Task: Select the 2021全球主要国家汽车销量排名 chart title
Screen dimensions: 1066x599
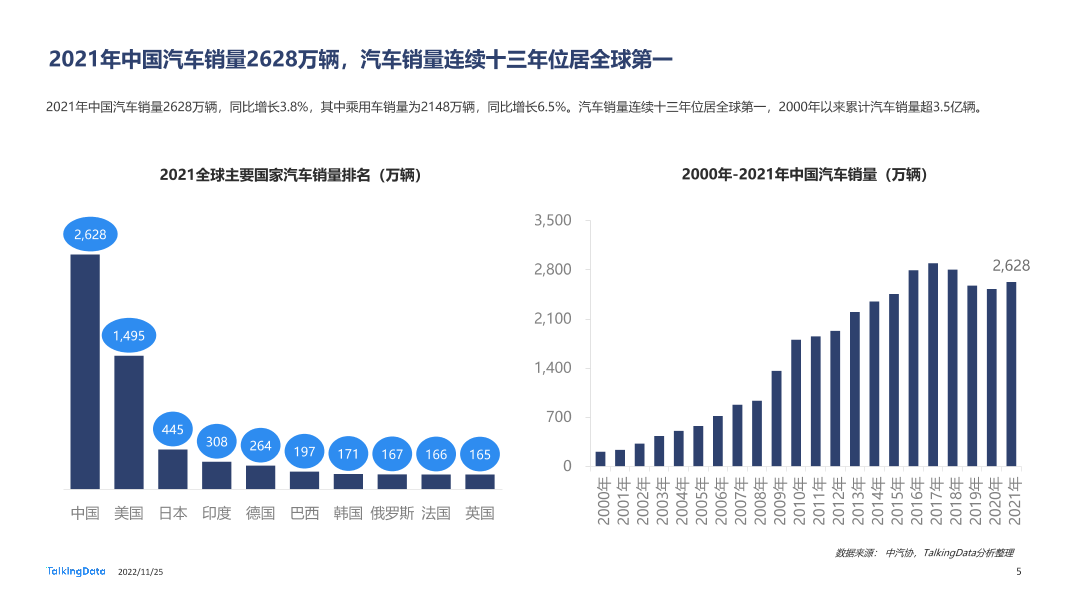Action: 290,175
